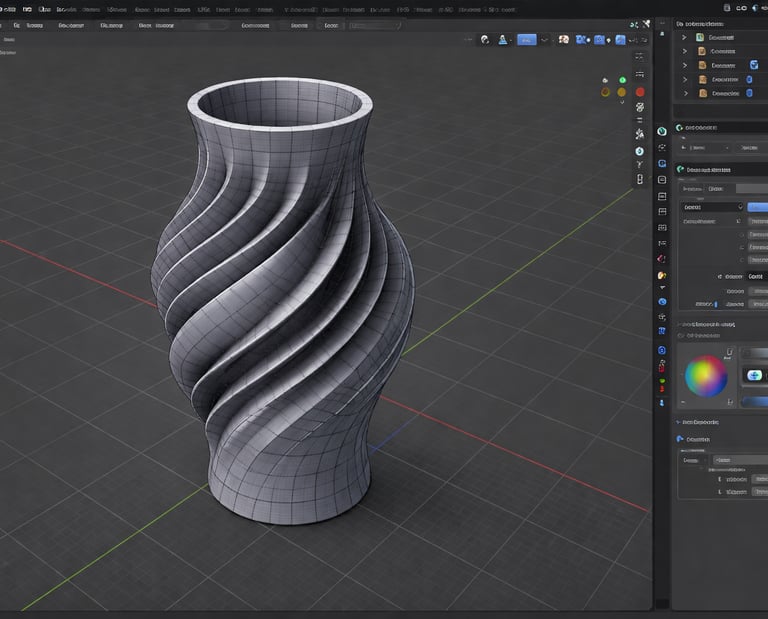The height and width of the screenshot is (619, 768).
Task: Expand the first outliner item with the green icon
Action: 685,37
